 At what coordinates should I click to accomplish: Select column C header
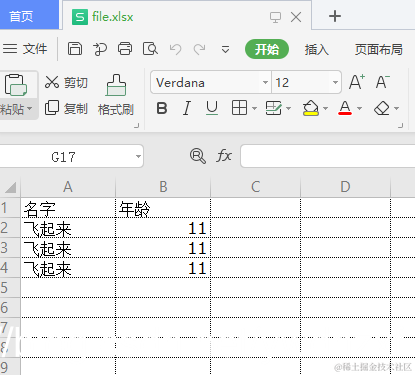[256, 187]
